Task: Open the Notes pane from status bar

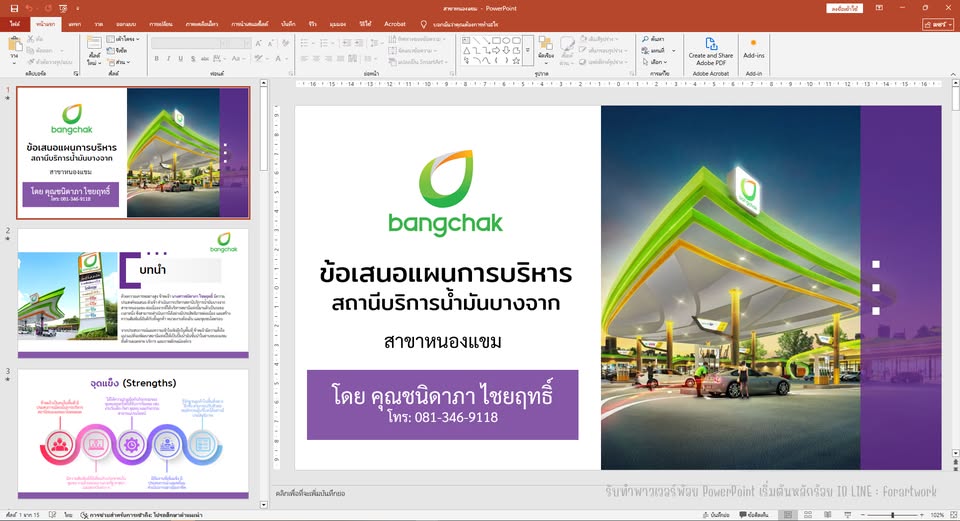Action: click(x=716, y=515)
